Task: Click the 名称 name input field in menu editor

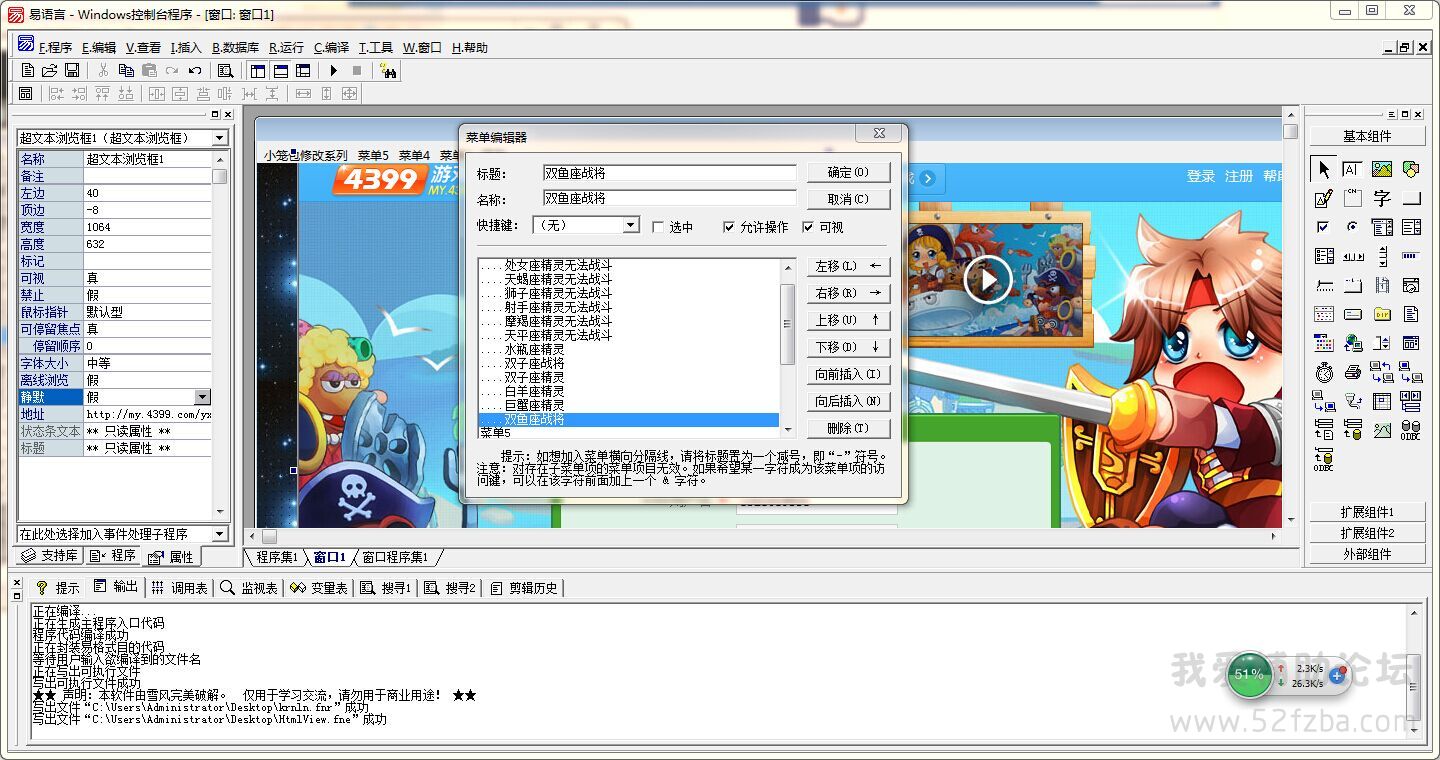Action: click(x=669, y=198)
